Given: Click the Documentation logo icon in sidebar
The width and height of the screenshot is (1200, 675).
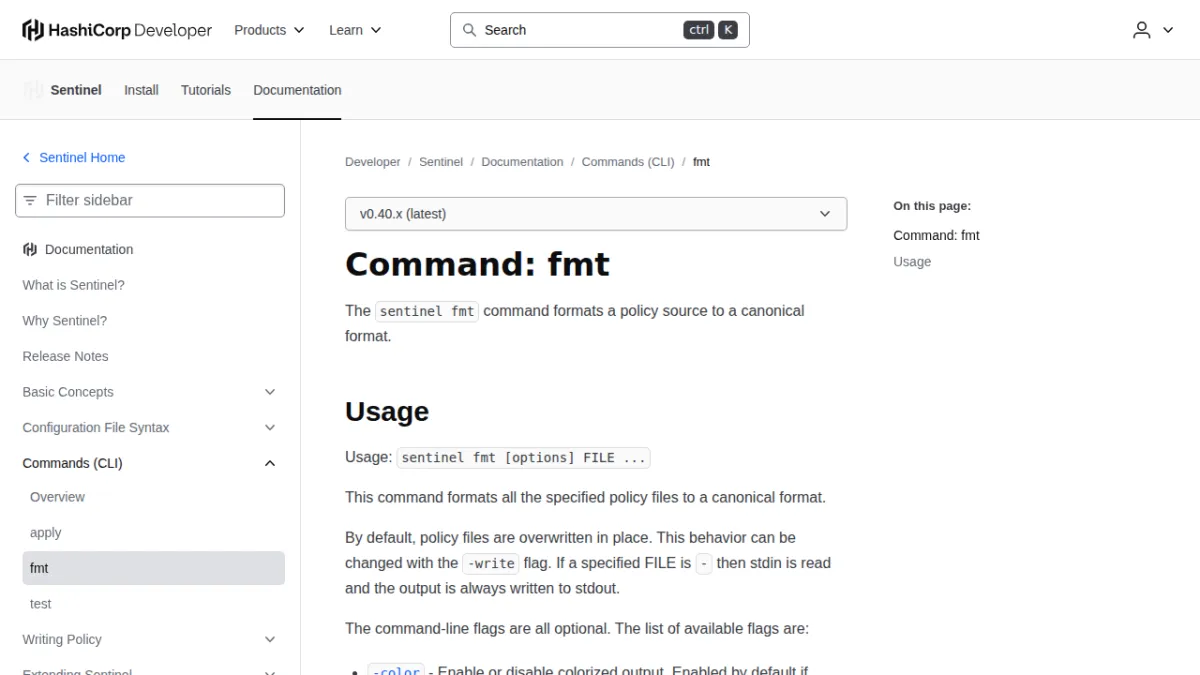Looking at the screenshot, I should point(30,249).
